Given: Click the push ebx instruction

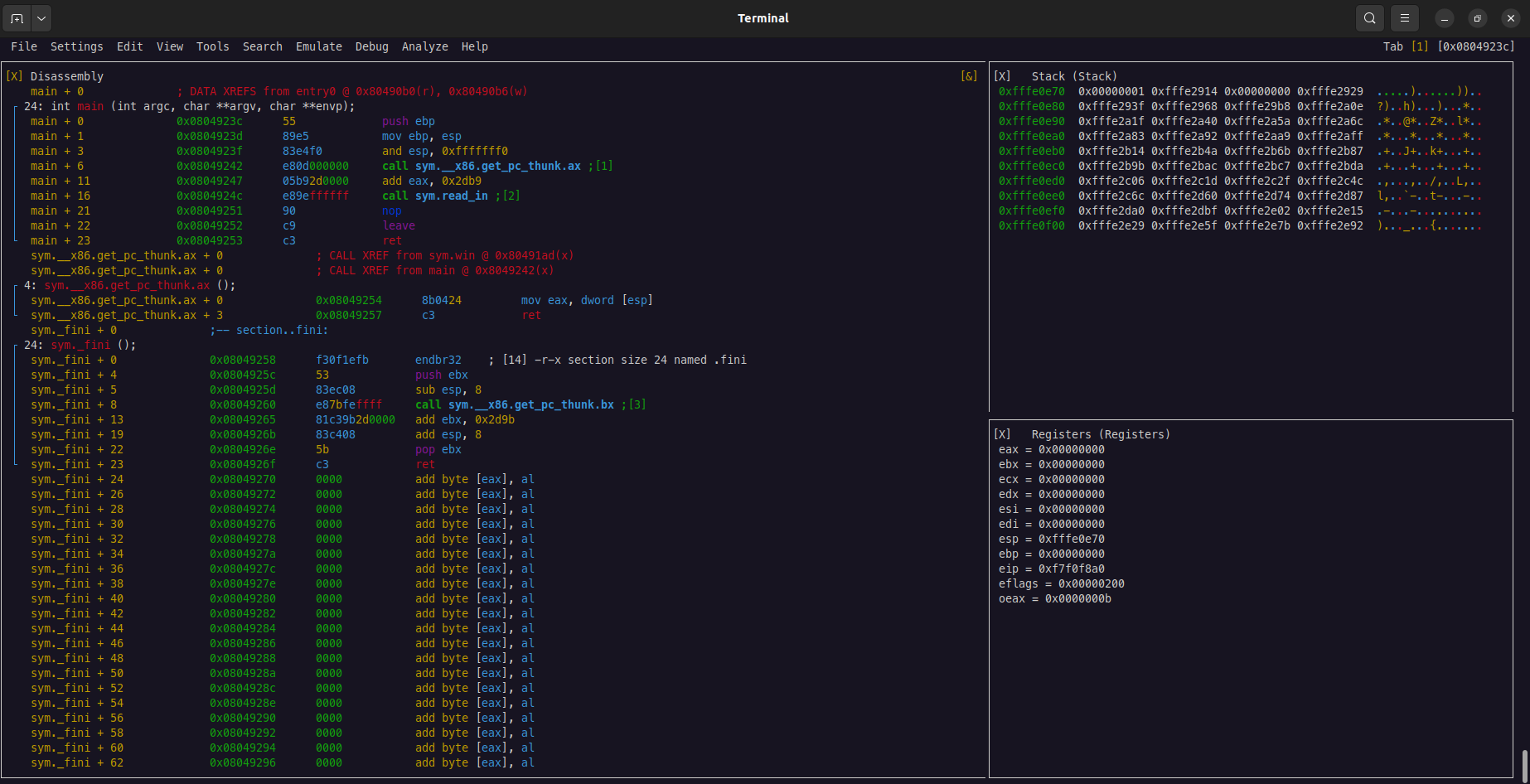Looking at the screenshot, I should 442,375.
